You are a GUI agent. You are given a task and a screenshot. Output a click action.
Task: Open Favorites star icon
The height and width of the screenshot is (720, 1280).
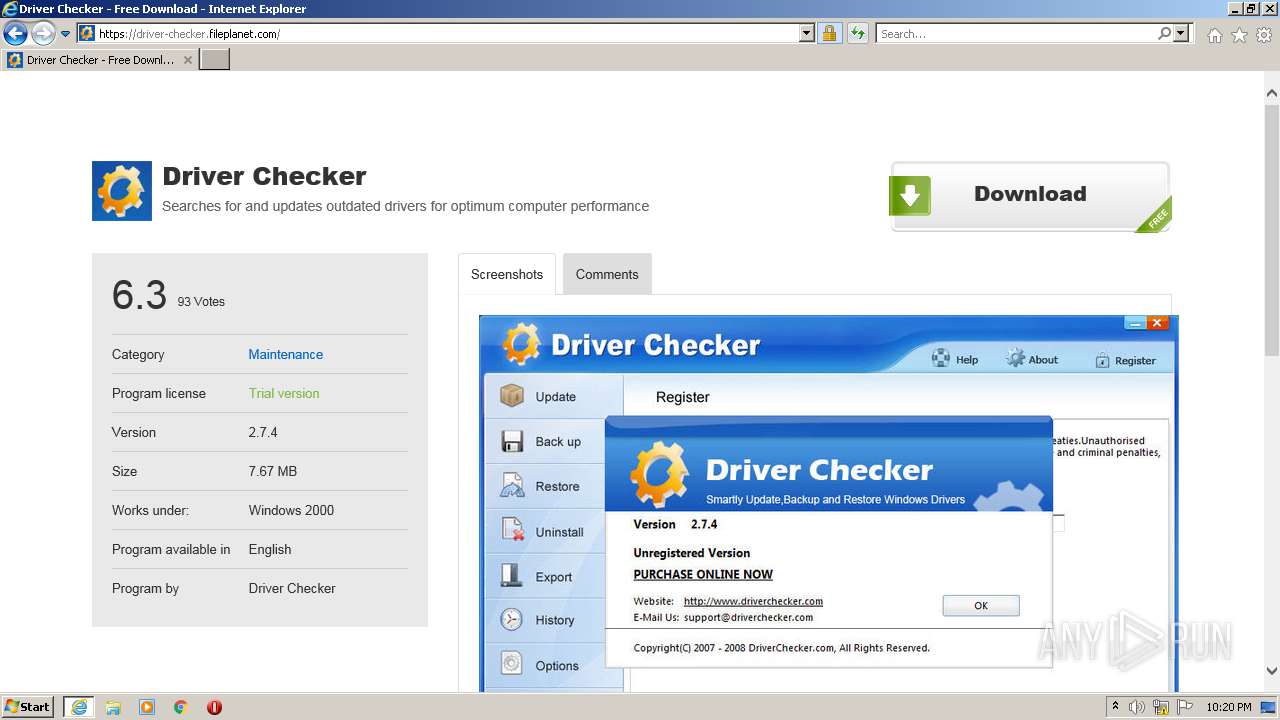point(1239,35)
